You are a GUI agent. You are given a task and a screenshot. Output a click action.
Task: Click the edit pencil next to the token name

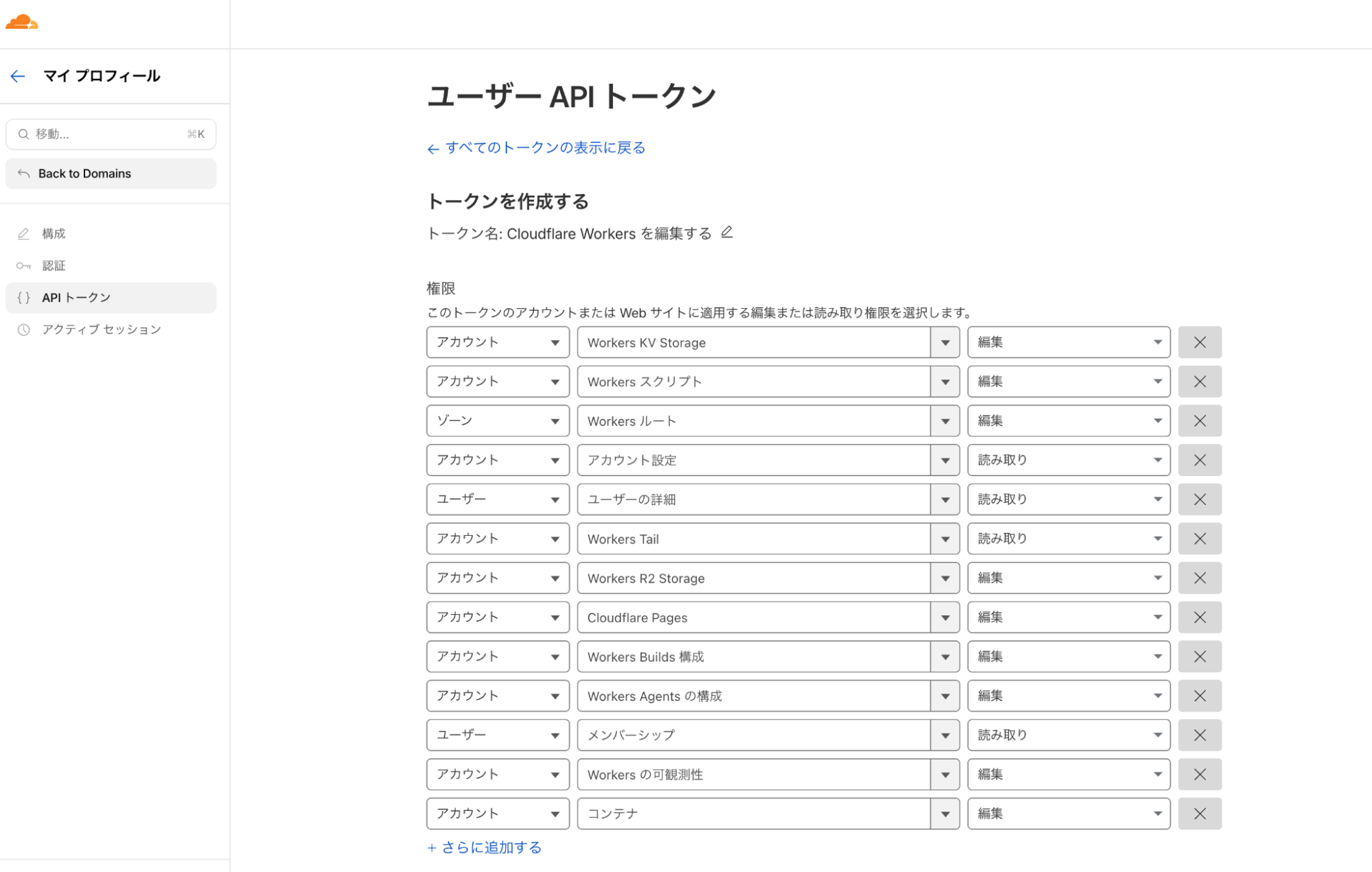(x=728, y=233)
